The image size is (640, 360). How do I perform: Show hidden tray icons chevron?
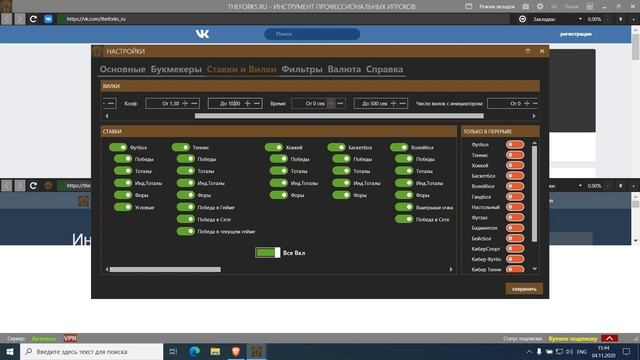coord(529,351)
